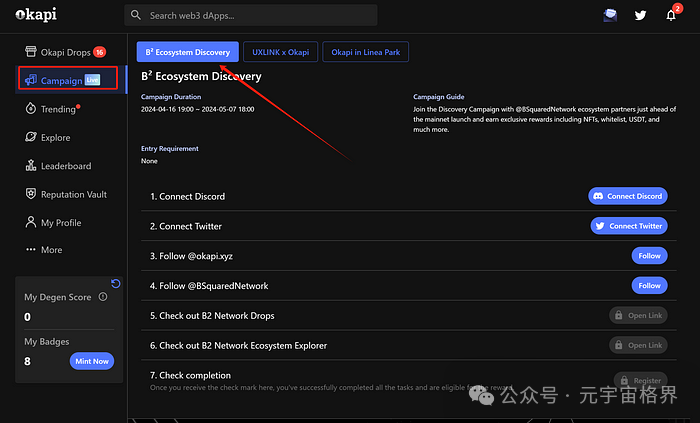Switch to B² Ecosystem Discovery tab
Image resolution: width=700 pixels, height=423 pixels.
click(x=188, y=52)
